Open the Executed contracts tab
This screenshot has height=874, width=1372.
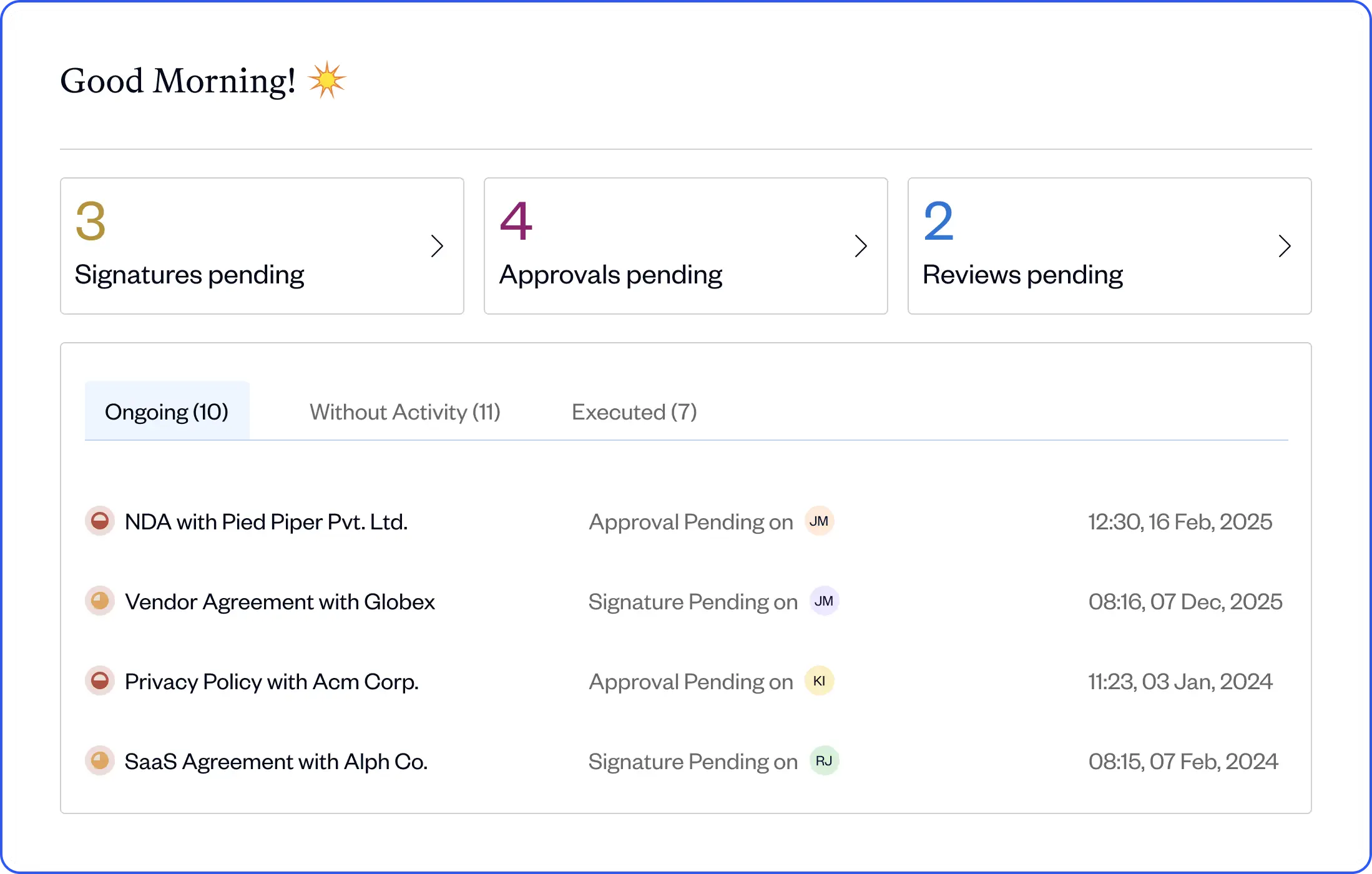(634, 411)
